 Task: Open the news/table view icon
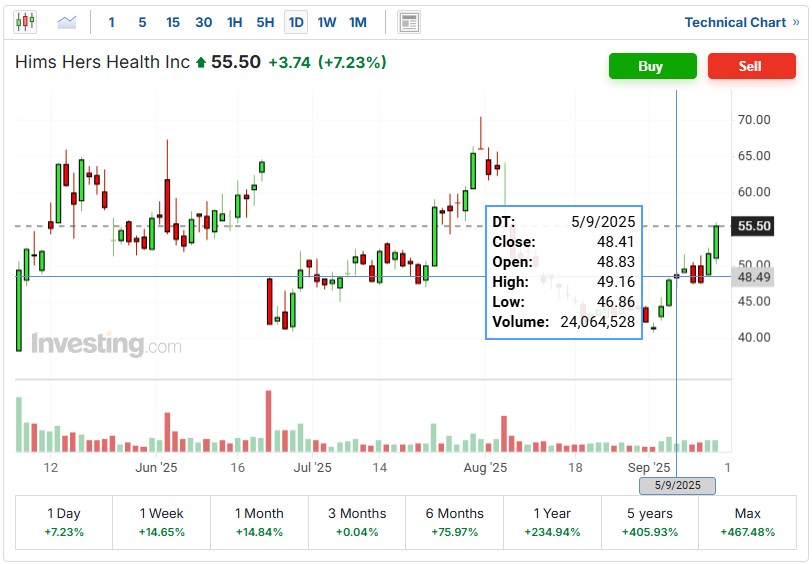coord(409,22)
